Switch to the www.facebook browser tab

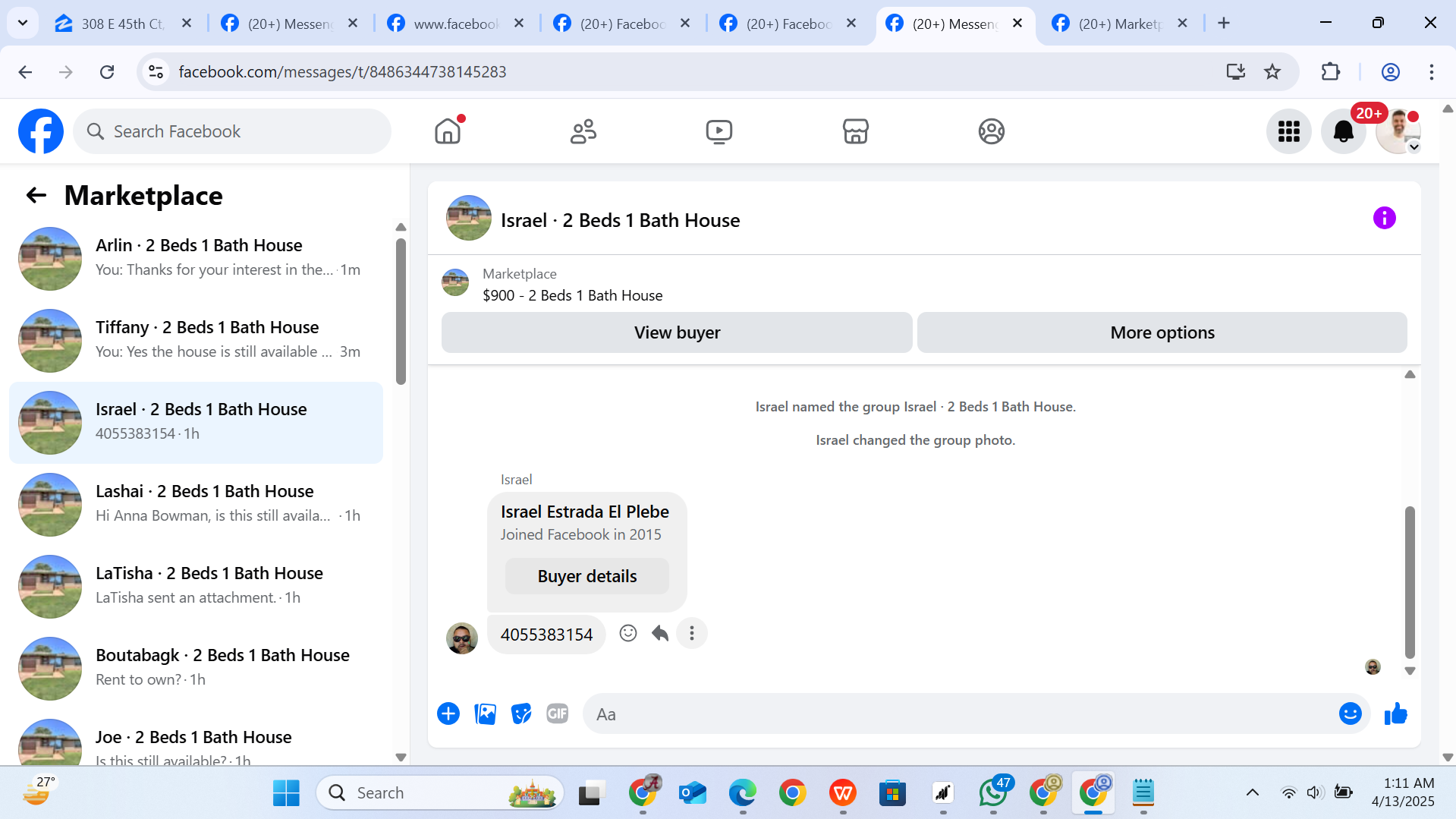pos(457,24)
